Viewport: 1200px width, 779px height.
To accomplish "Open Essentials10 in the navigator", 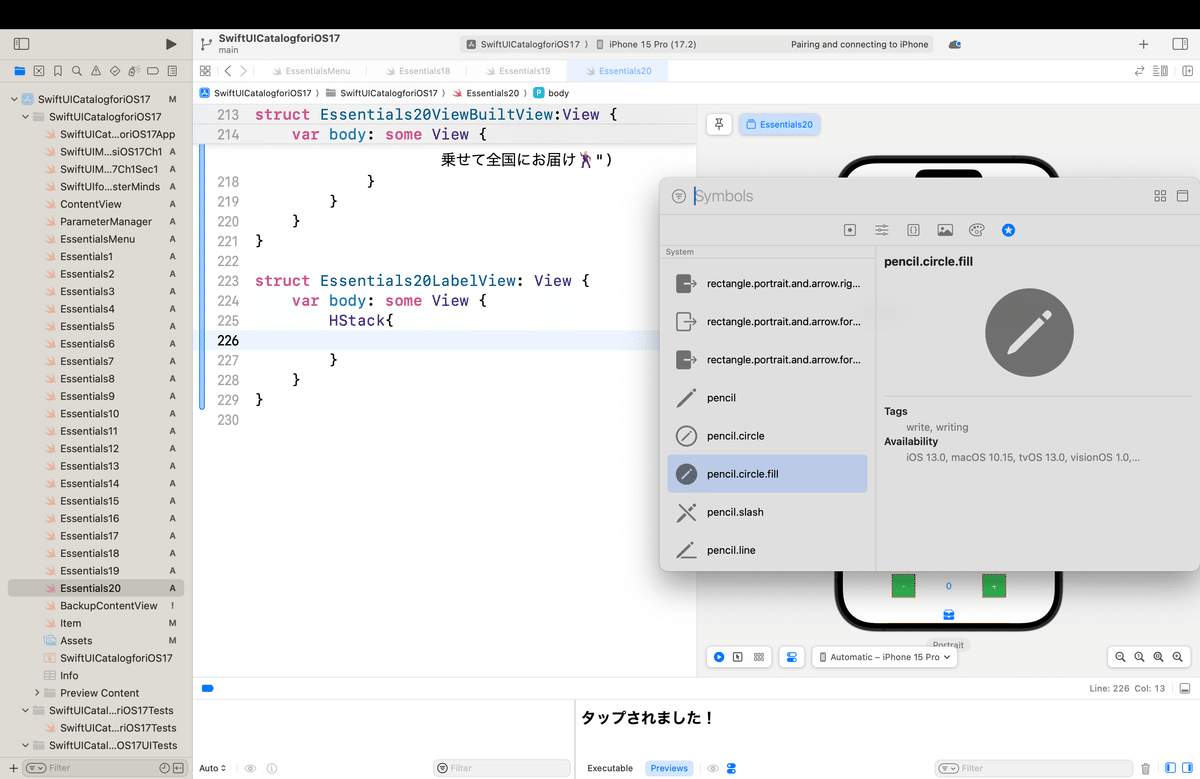I will coord(89,414).
